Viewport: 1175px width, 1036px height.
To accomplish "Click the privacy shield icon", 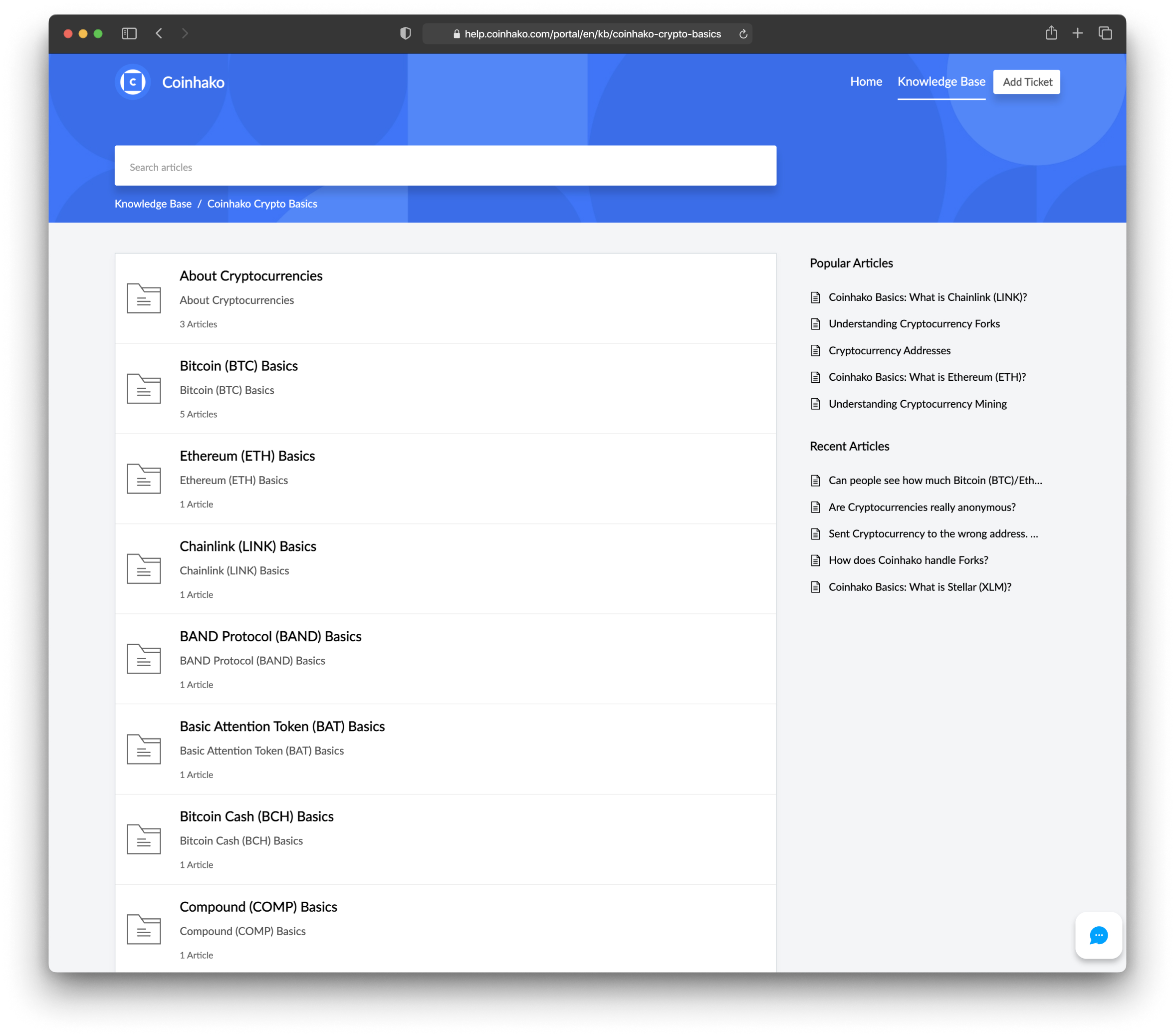I will [x=405, y=33].
